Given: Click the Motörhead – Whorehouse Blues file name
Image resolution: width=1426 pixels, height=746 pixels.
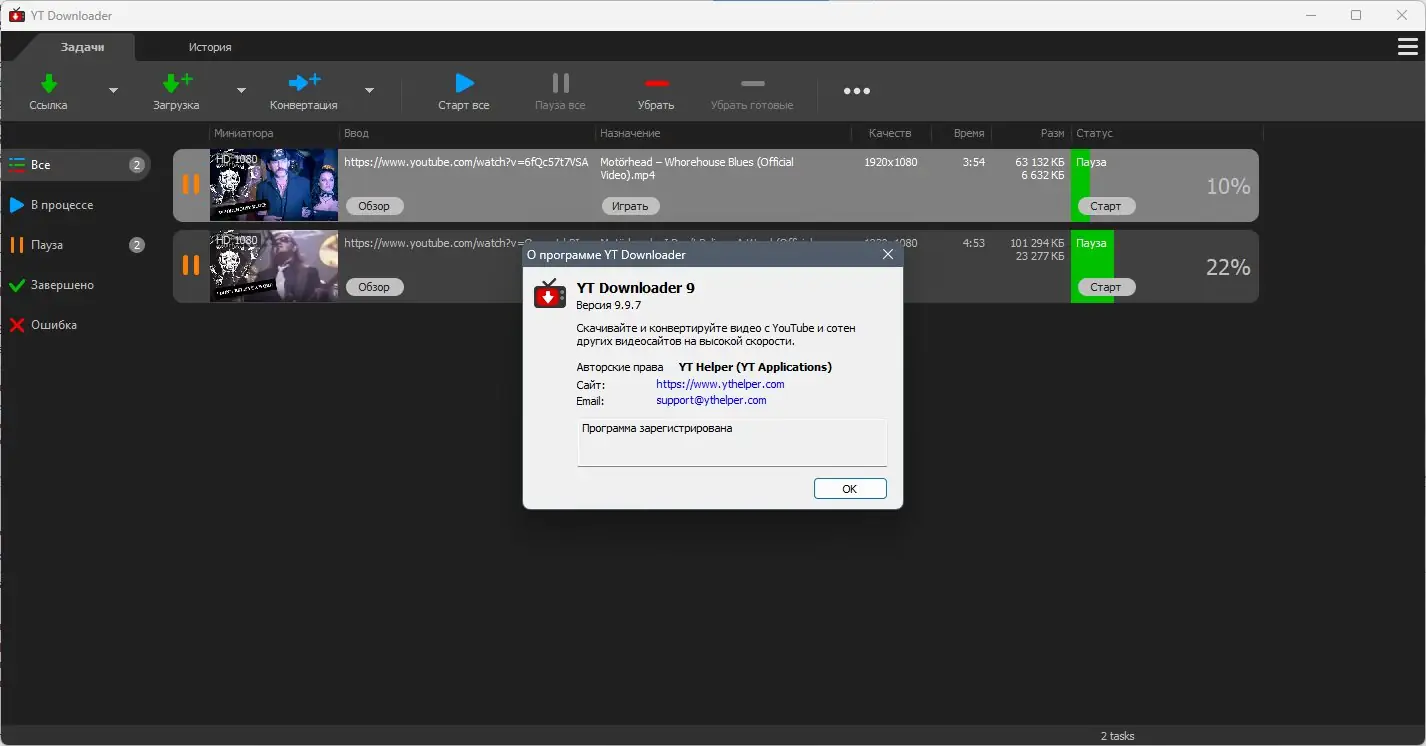Looking at the screenshot, I should coord(697,168).
